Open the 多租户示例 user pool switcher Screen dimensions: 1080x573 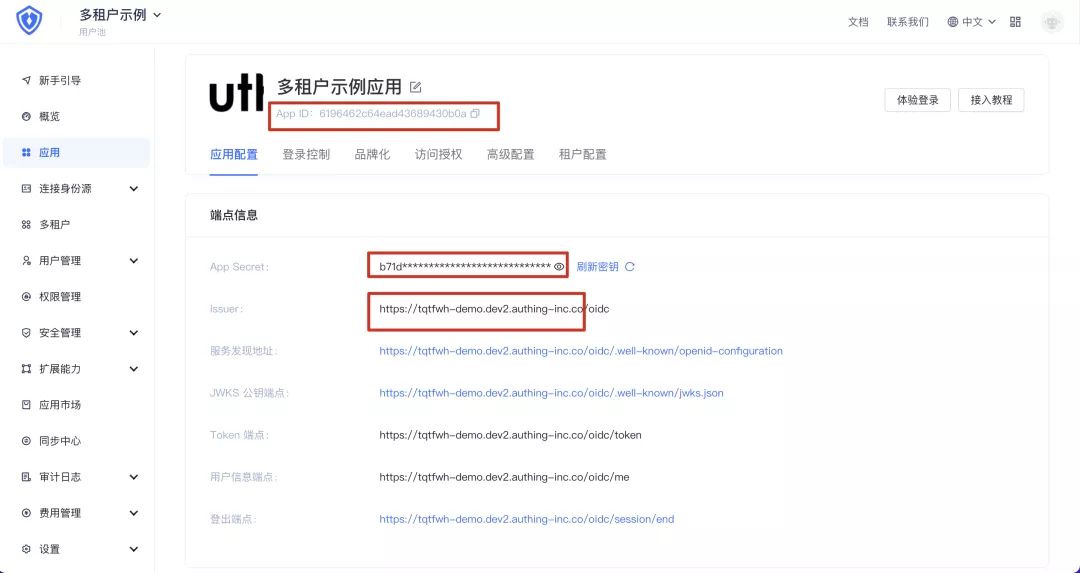pyautogui.click(x=120, y=15)
